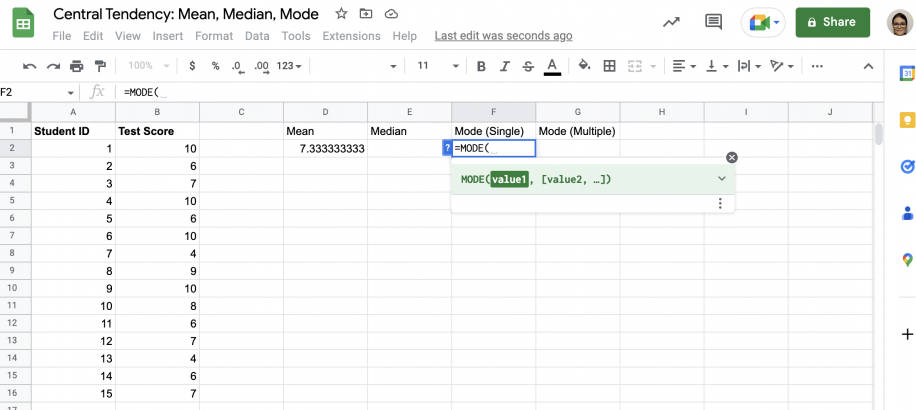Start a Google Meet call
This screenshot has width=916, height=410.
(759, 23)
